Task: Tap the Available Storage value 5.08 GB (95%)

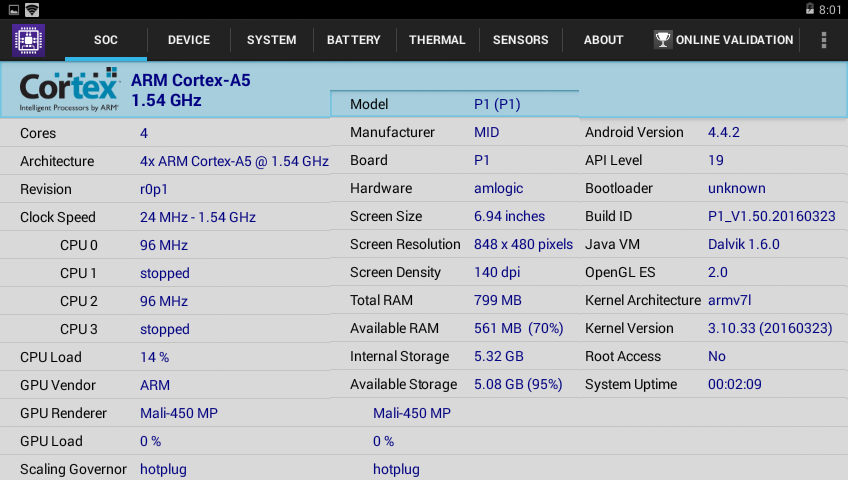Action: (518, 384)
